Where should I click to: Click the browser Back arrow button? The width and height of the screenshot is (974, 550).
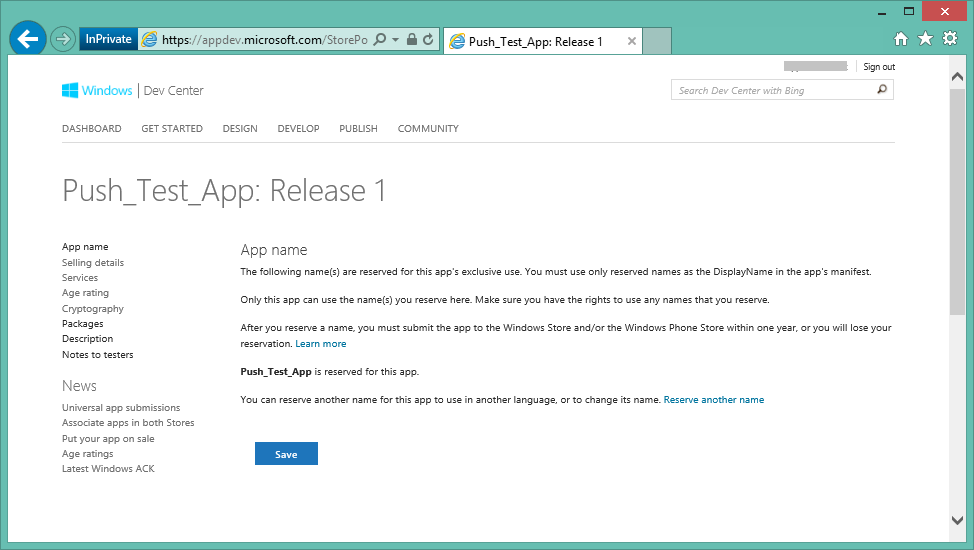tap(28, 39)
